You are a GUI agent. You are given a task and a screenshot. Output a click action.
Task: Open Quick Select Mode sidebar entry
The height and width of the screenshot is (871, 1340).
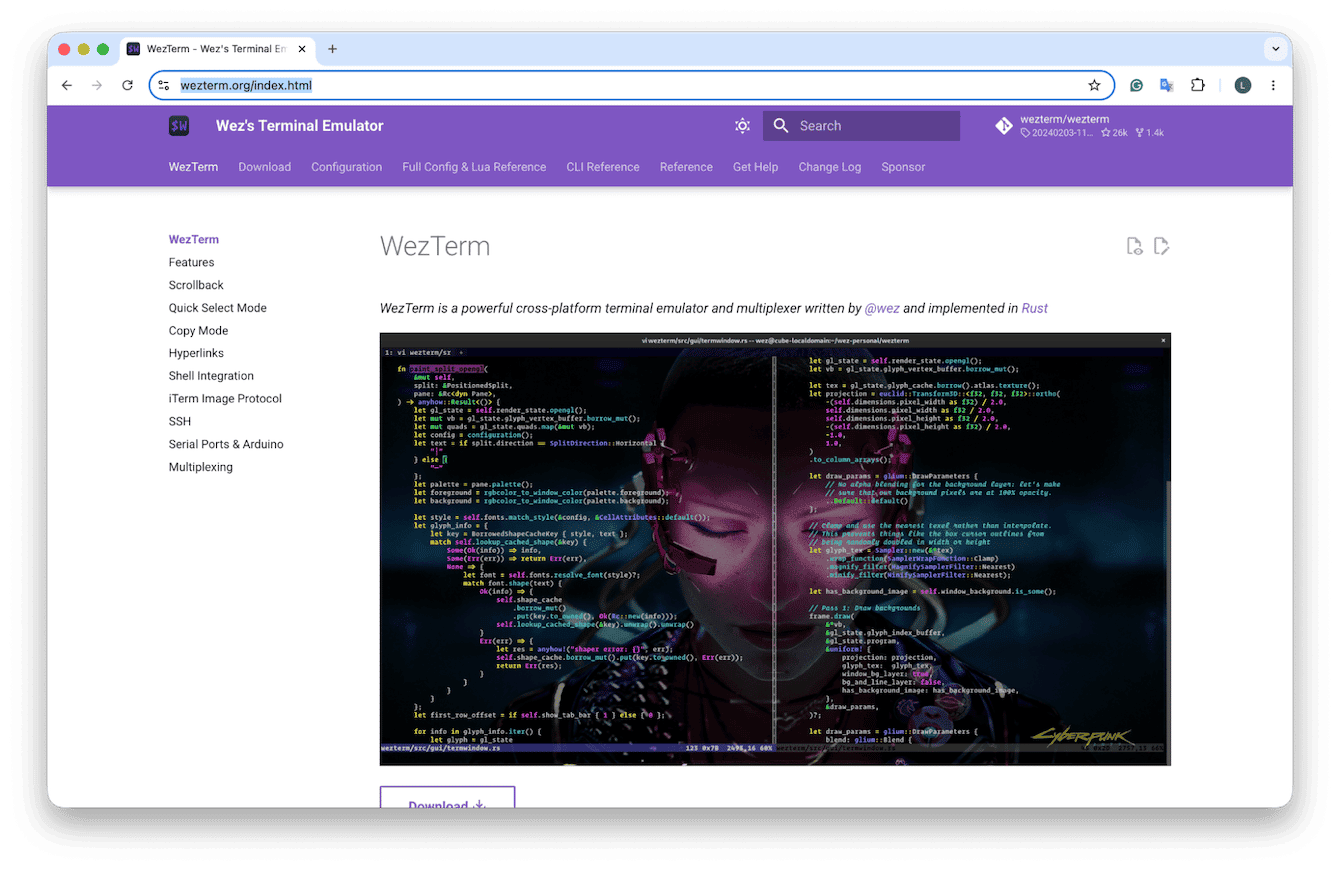pos(217,308)
